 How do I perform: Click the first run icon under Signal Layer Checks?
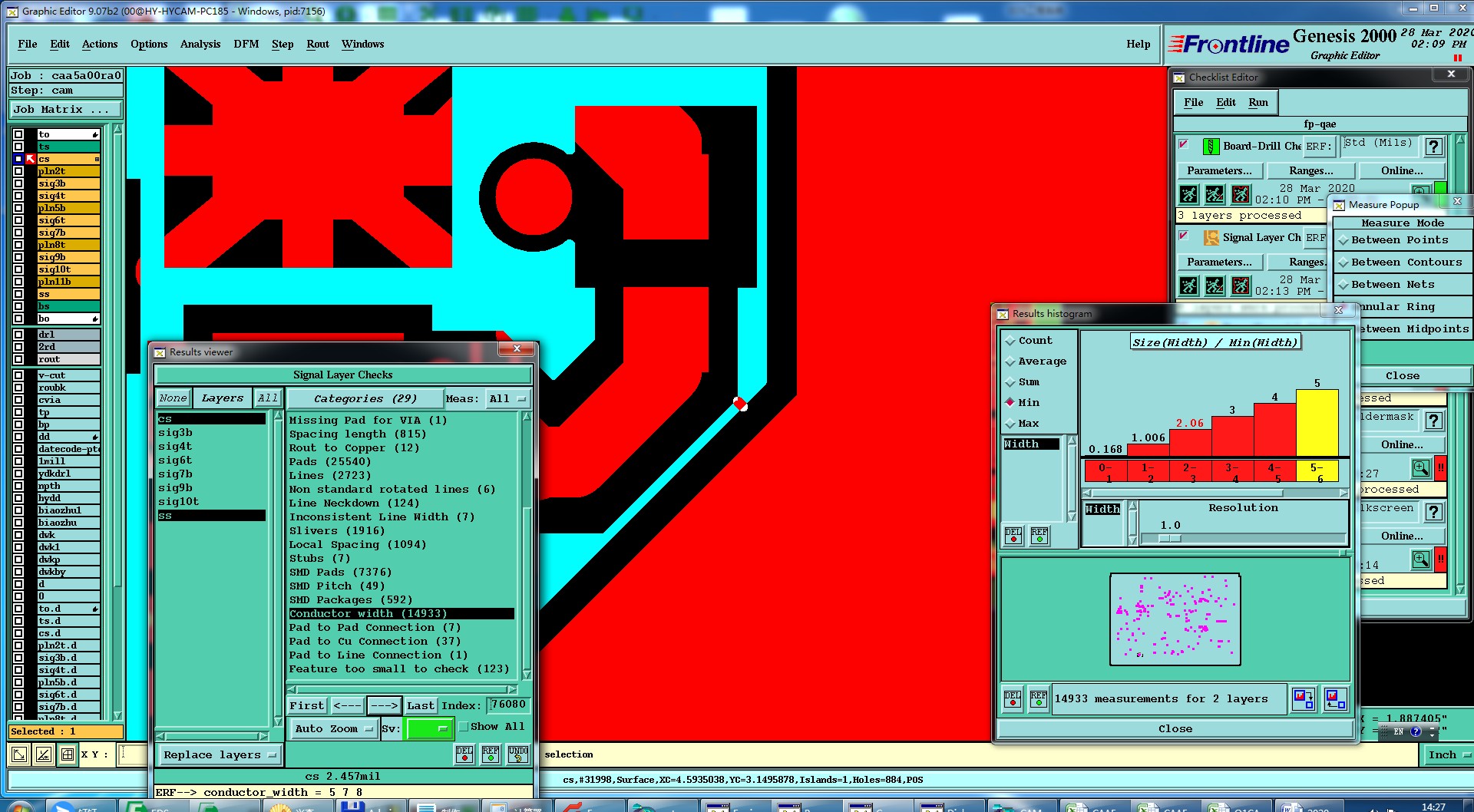tap(1188, 286)
